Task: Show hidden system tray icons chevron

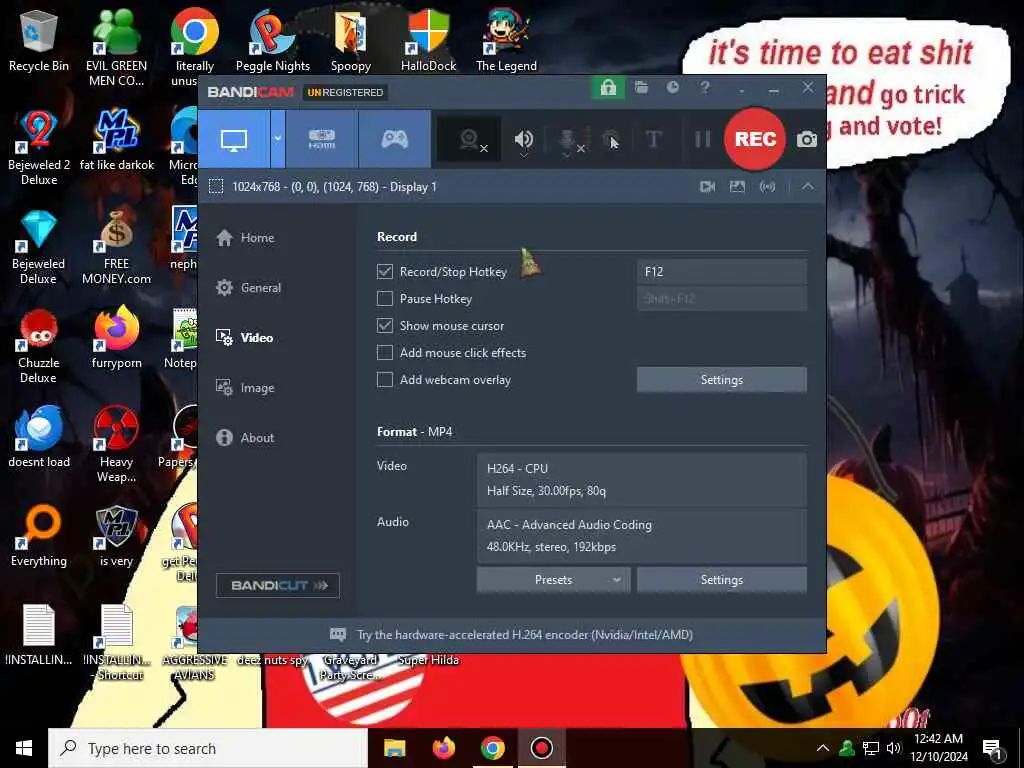Action: click(823, 748)
